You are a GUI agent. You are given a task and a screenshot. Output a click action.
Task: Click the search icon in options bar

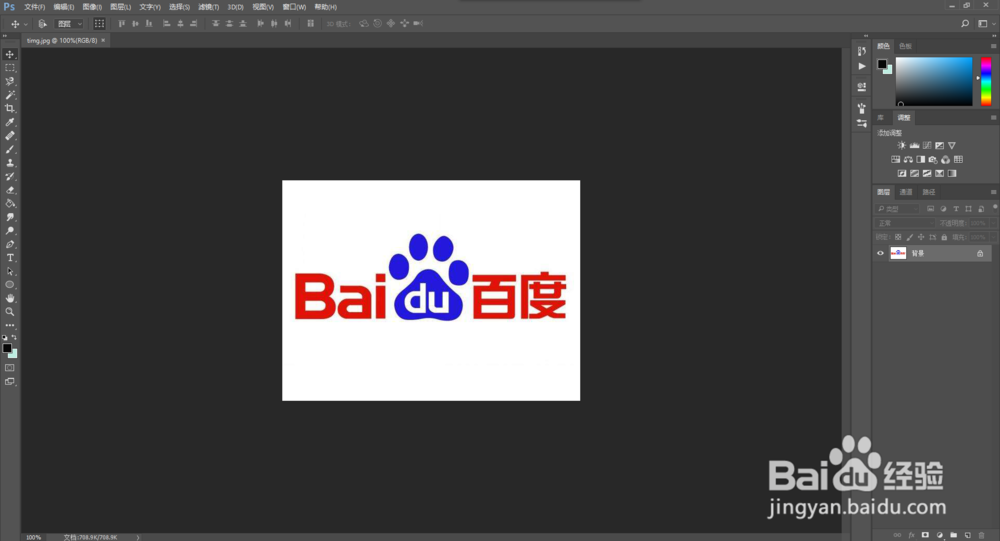(965, 24)
